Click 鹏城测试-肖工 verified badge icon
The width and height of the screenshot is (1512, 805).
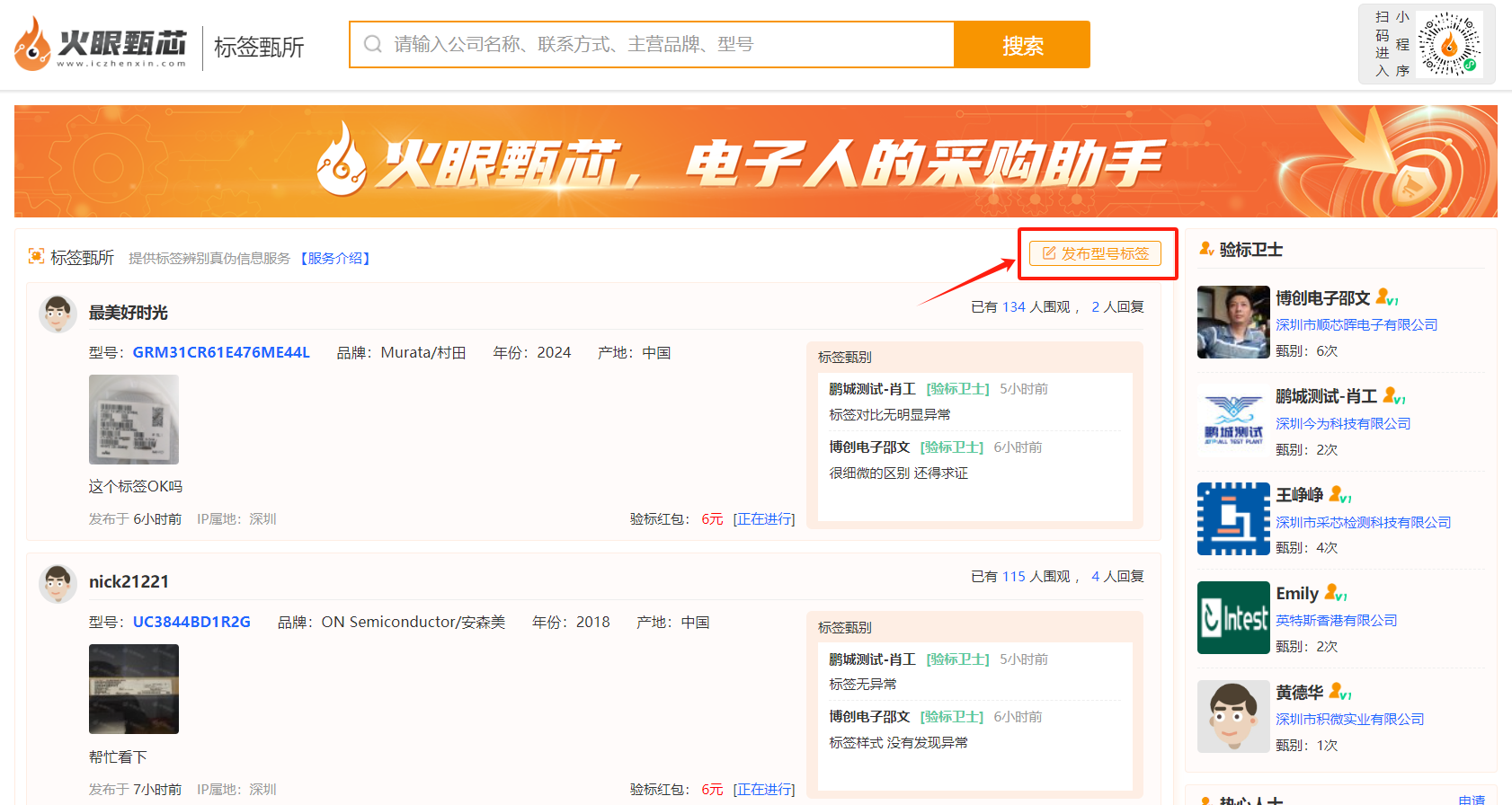coord(1394,395)
